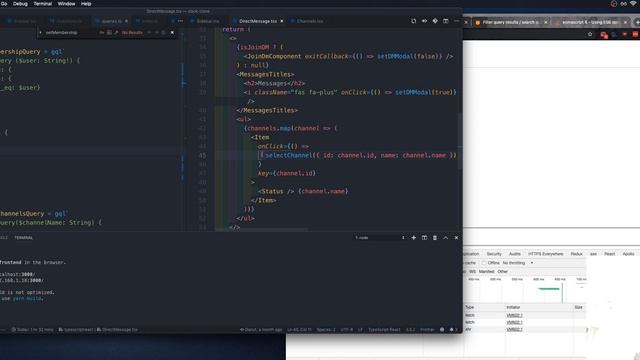Open the editor's more actions ellipsis menu
640x360 pixels.
click(456, 21)
